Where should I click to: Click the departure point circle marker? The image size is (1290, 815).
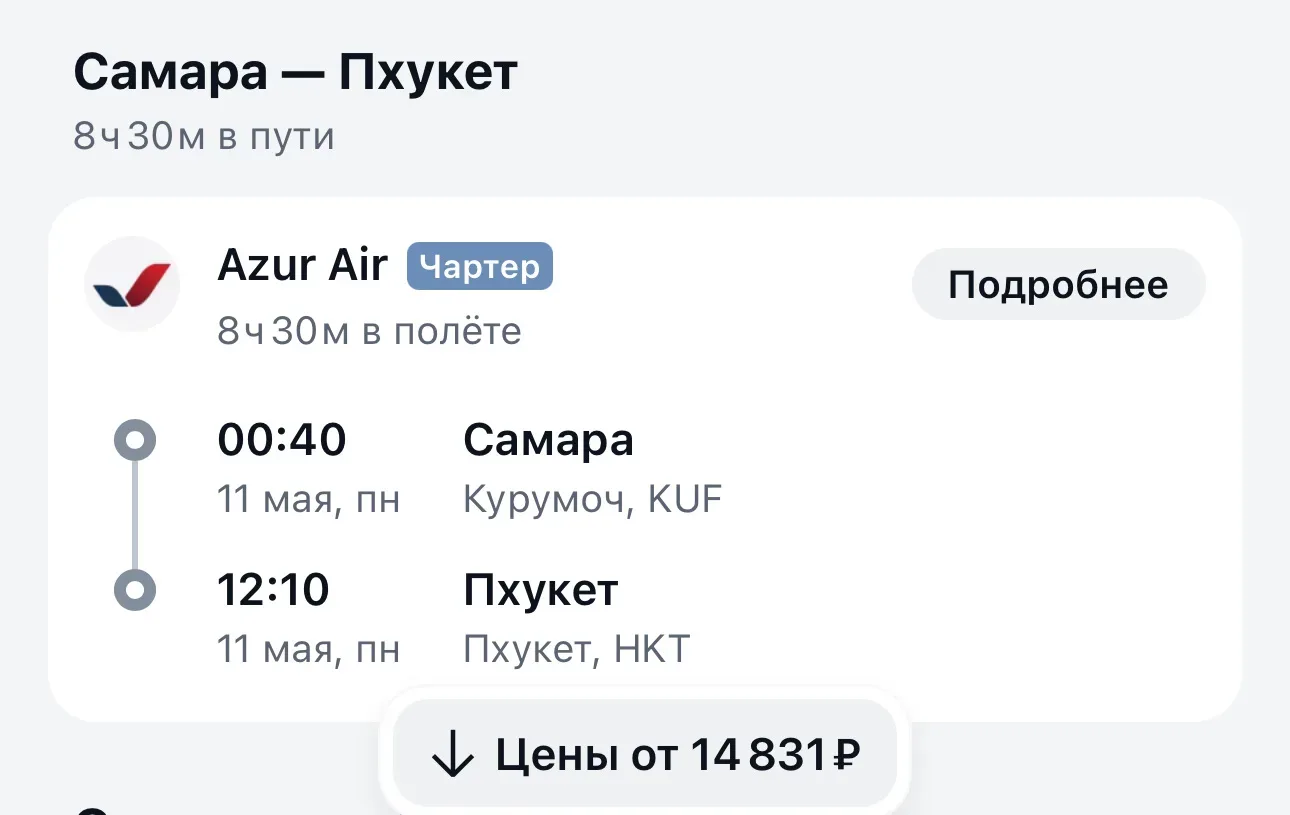pyautogui.click(x=135, y=440)
